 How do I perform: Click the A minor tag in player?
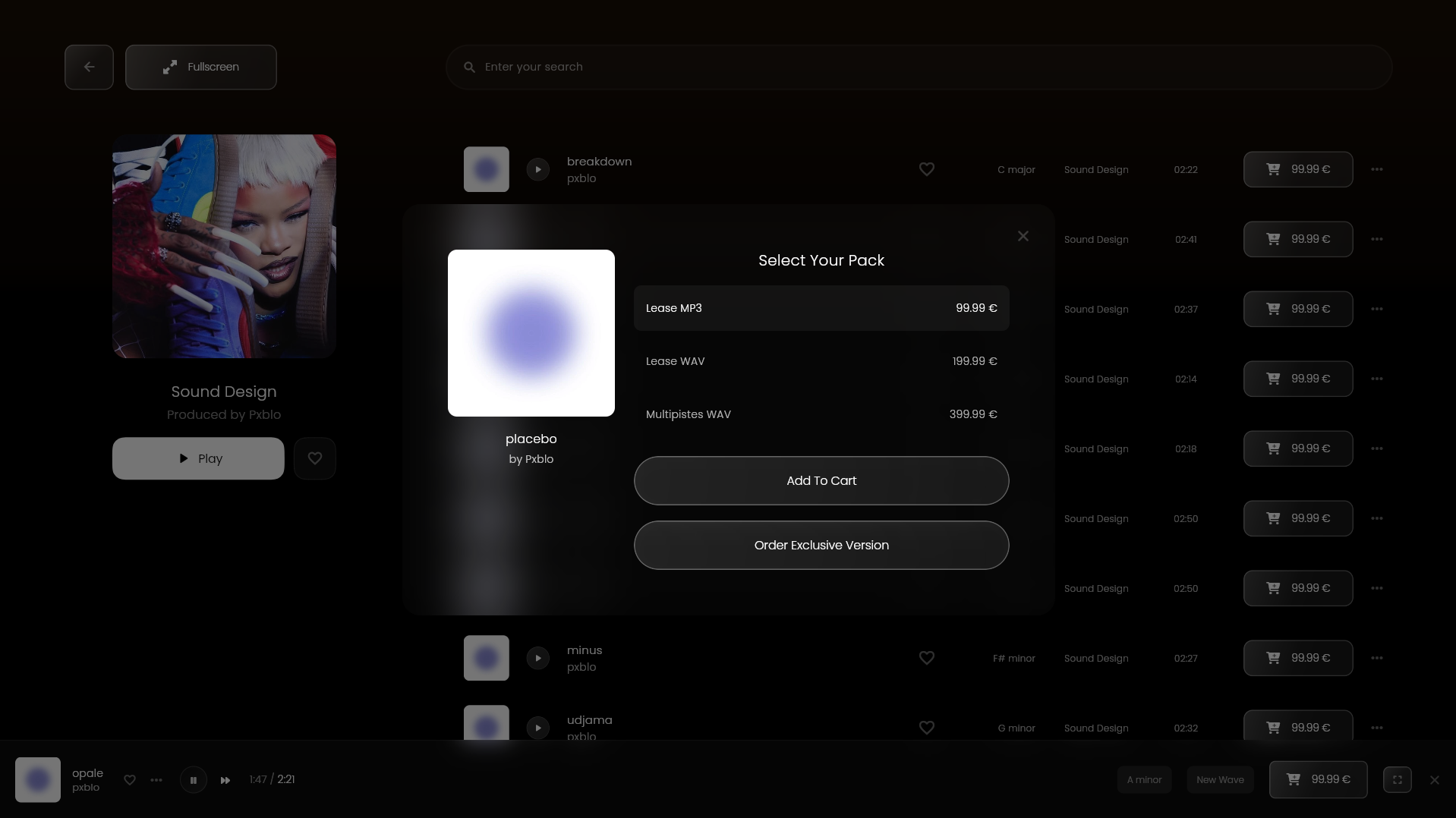pyautogui.click(x=1144, y=780)
